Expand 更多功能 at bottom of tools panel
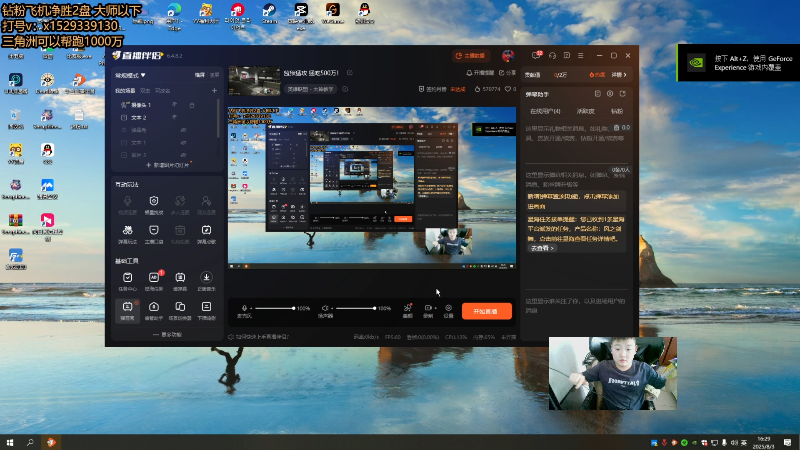The height and width of the screenshot is (450, 800). pos(167,335)
